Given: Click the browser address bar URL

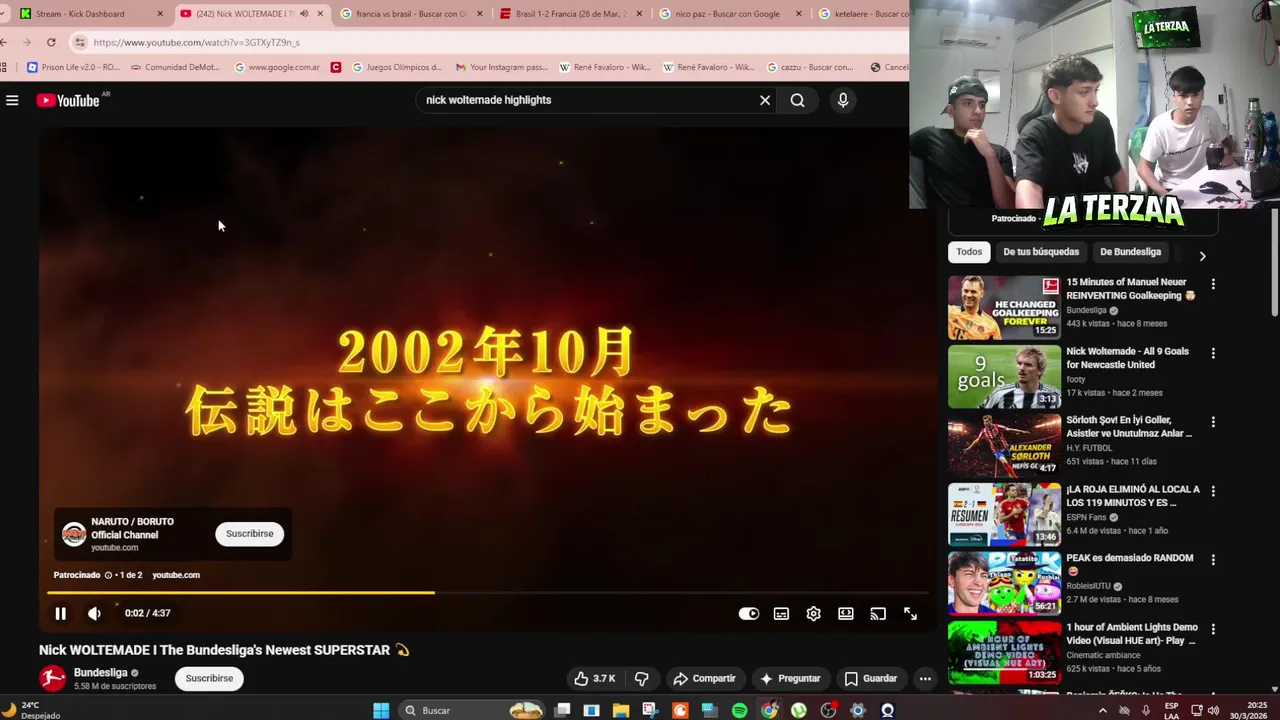Looking at the screenshot, I should (x=196, y=42).
